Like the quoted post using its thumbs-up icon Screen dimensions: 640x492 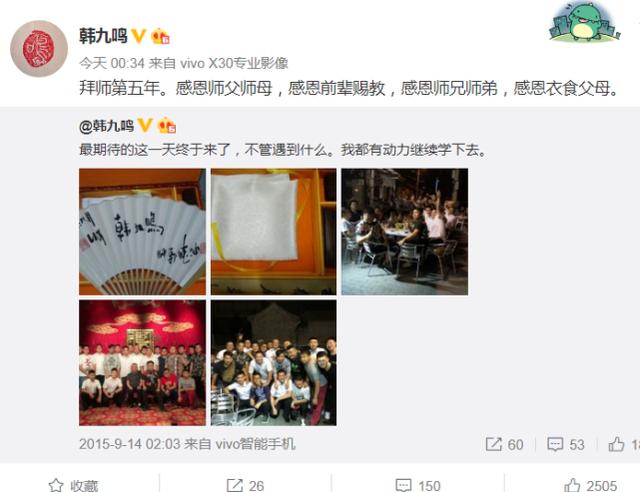(x=616, y=444)
